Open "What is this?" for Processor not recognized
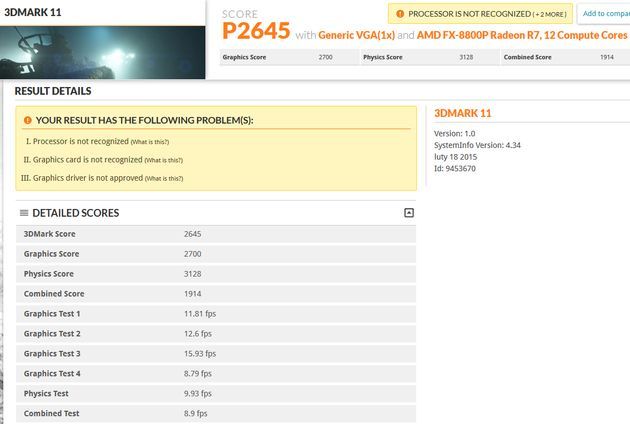This screenshot has width=630, height=424. pos(150,142)
